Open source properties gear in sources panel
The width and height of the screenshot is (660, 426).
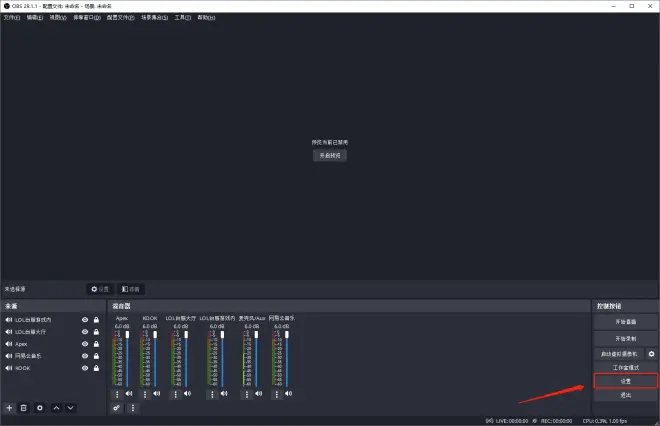coord(40,408)
